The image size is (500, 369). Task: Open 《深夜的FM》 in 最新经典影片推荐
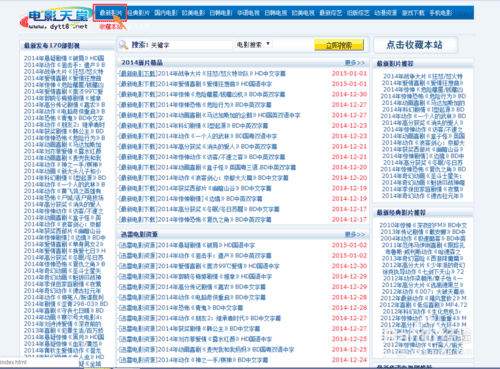(423, 226)
